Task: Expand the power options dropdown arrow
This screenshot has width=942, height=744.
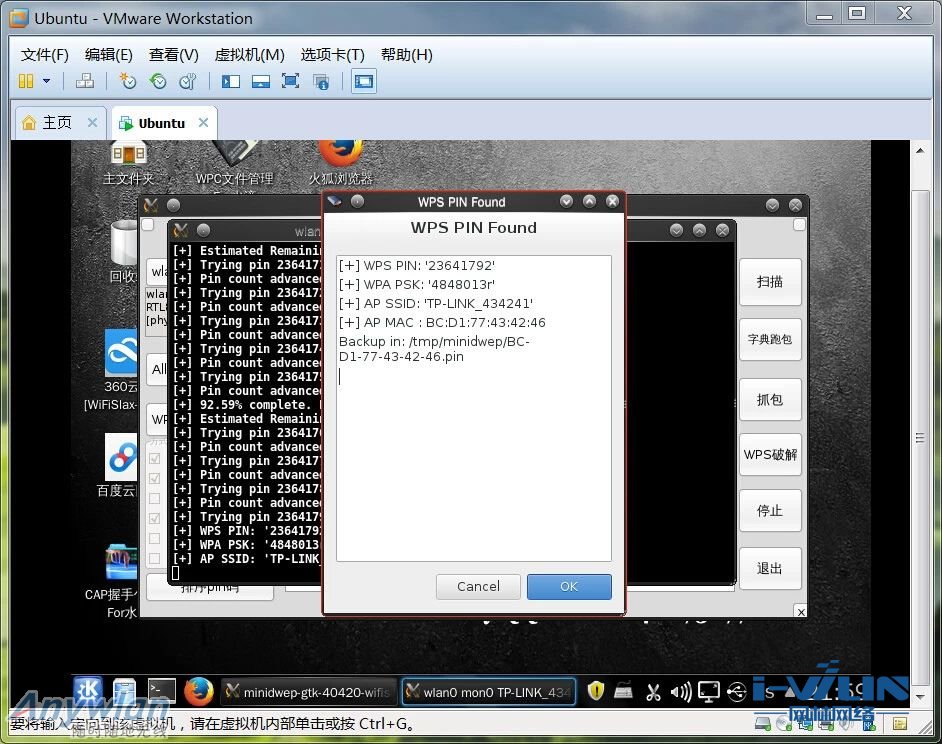Action: pos(46,81)
